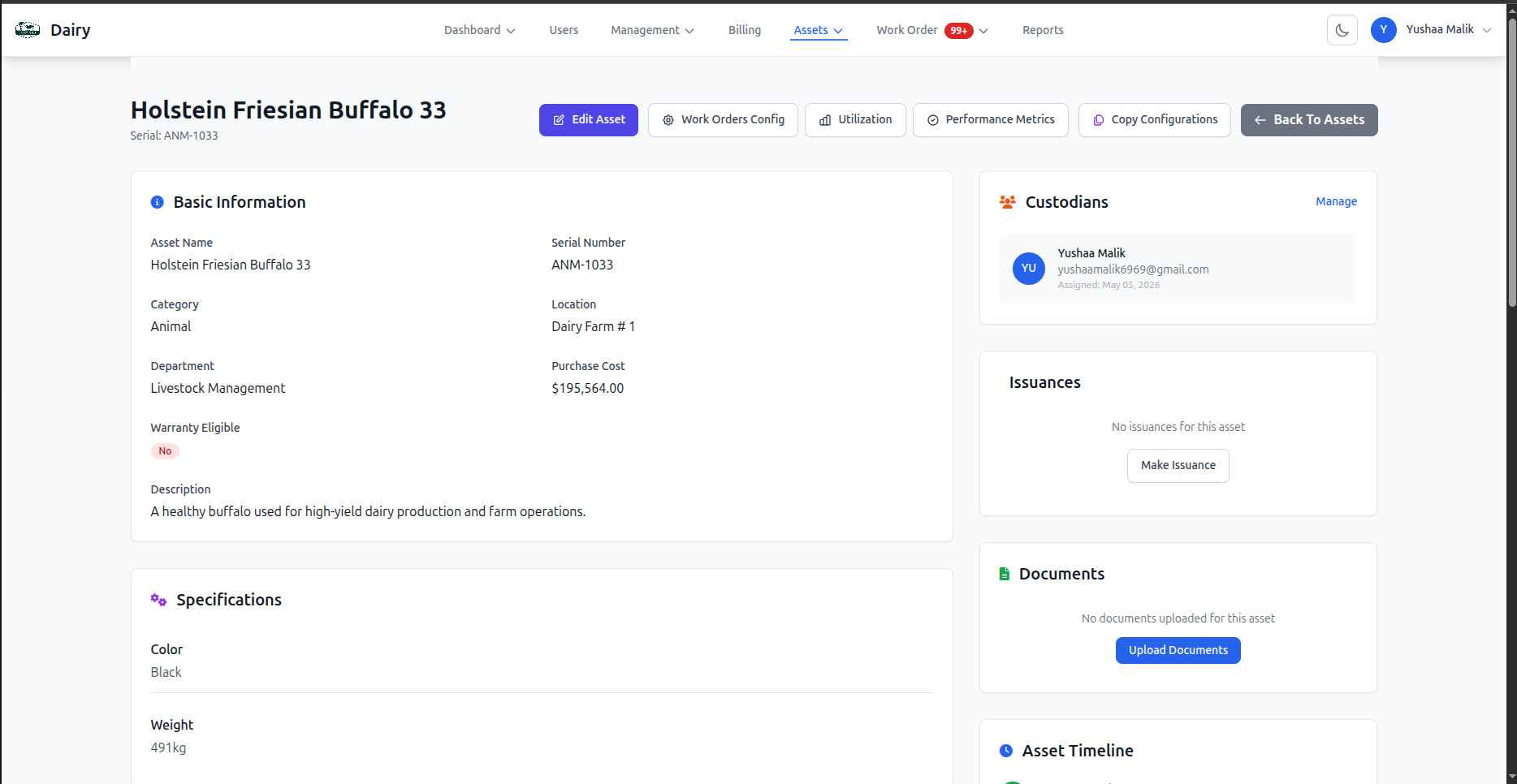Click the 99+ work order badge

tap(959, 31)
